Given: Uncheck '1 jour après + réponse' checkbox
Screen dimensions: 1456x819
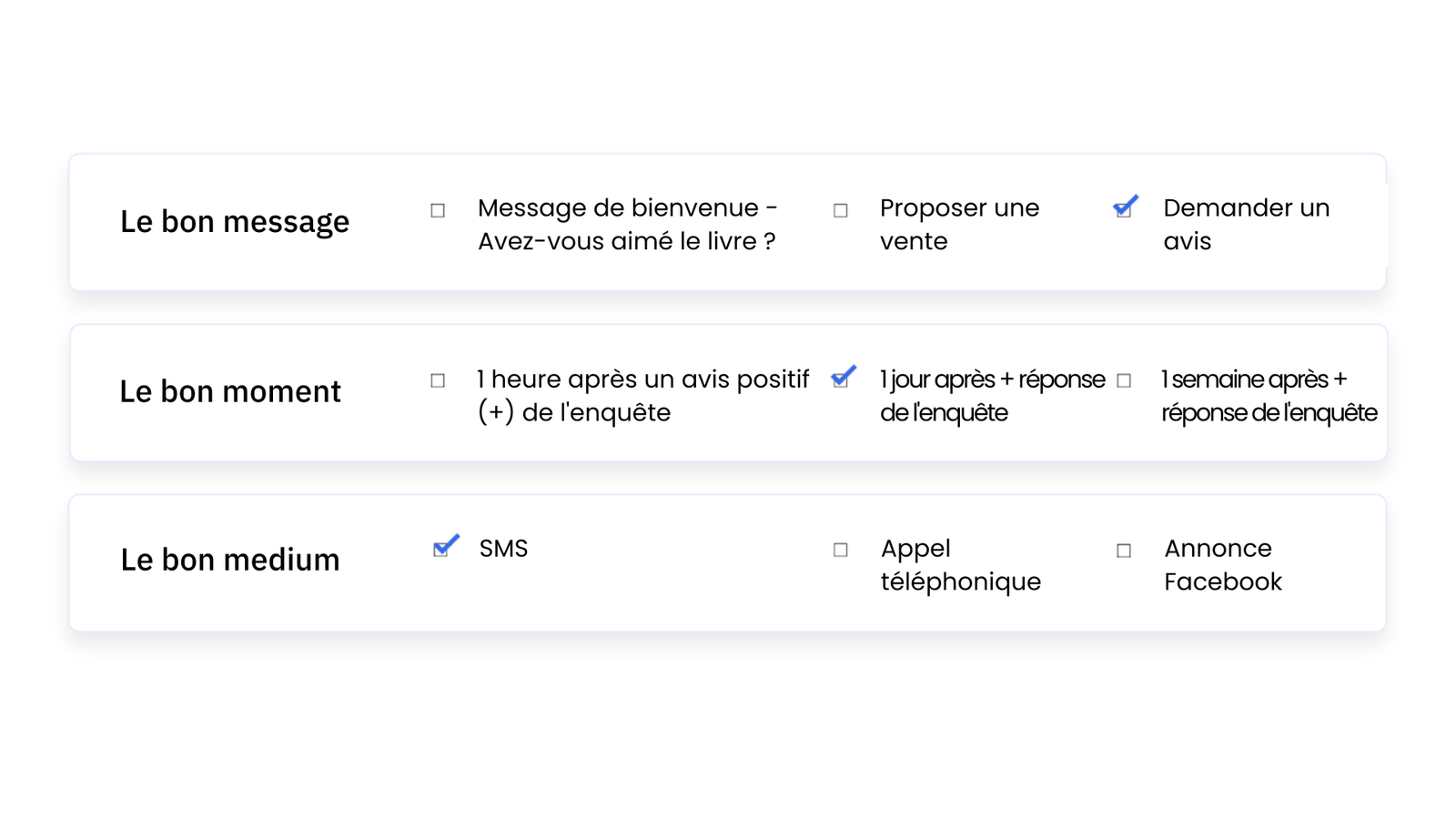Looking at the screenshot, I should coord(841,380).
